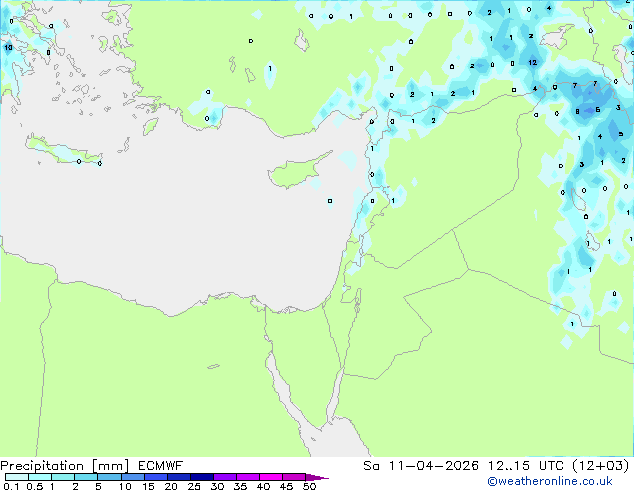This screenshot has height=490, width=634.
Task: Click the legend label '20'
Action: [171, 486]
